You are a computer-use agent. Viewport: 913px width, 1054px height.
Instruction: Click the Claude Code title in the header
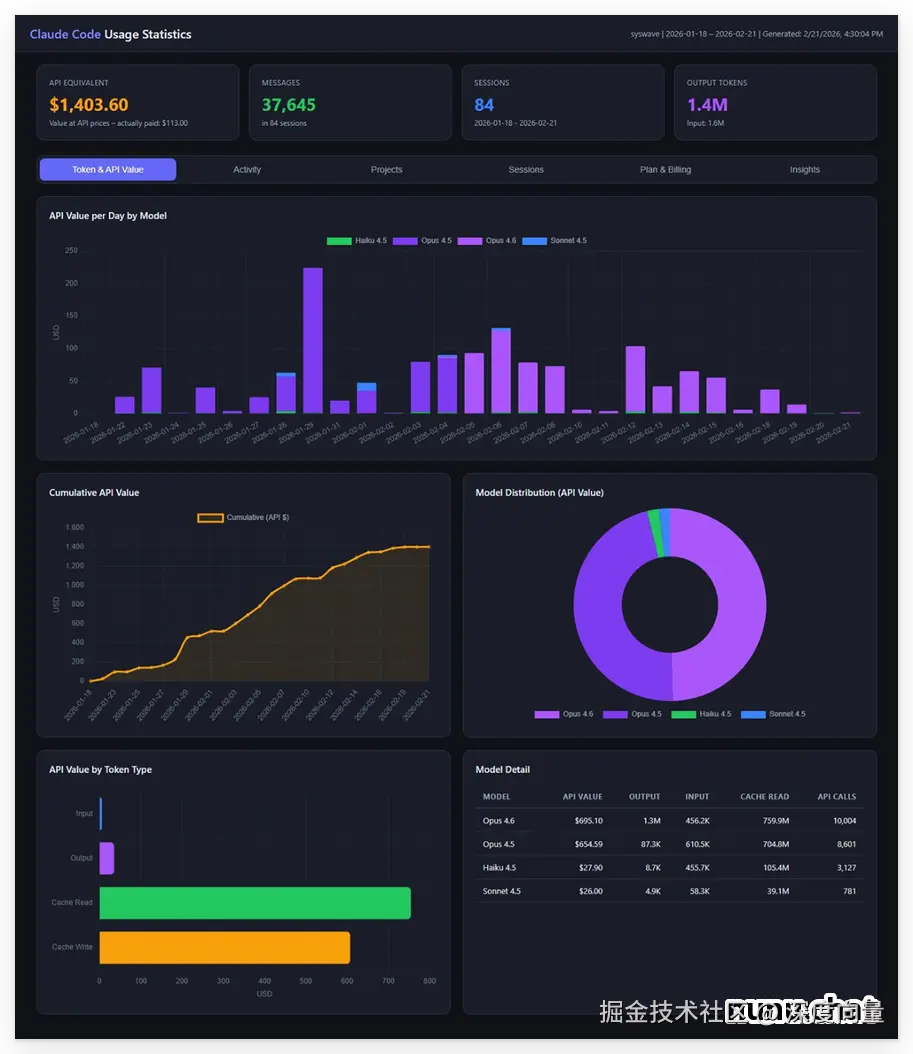point(64,33)
